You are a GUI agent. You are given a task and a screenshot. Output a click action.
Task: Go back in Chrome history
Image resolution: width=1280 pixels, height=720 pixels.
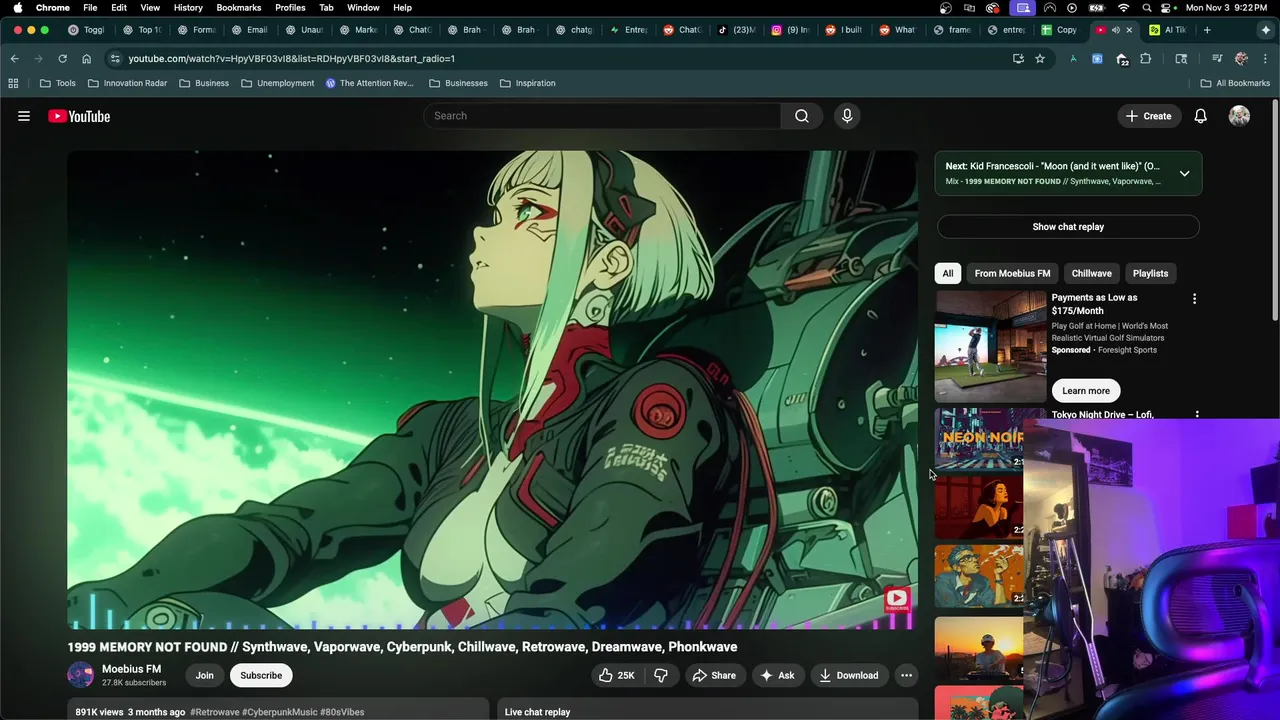(14, 59)
